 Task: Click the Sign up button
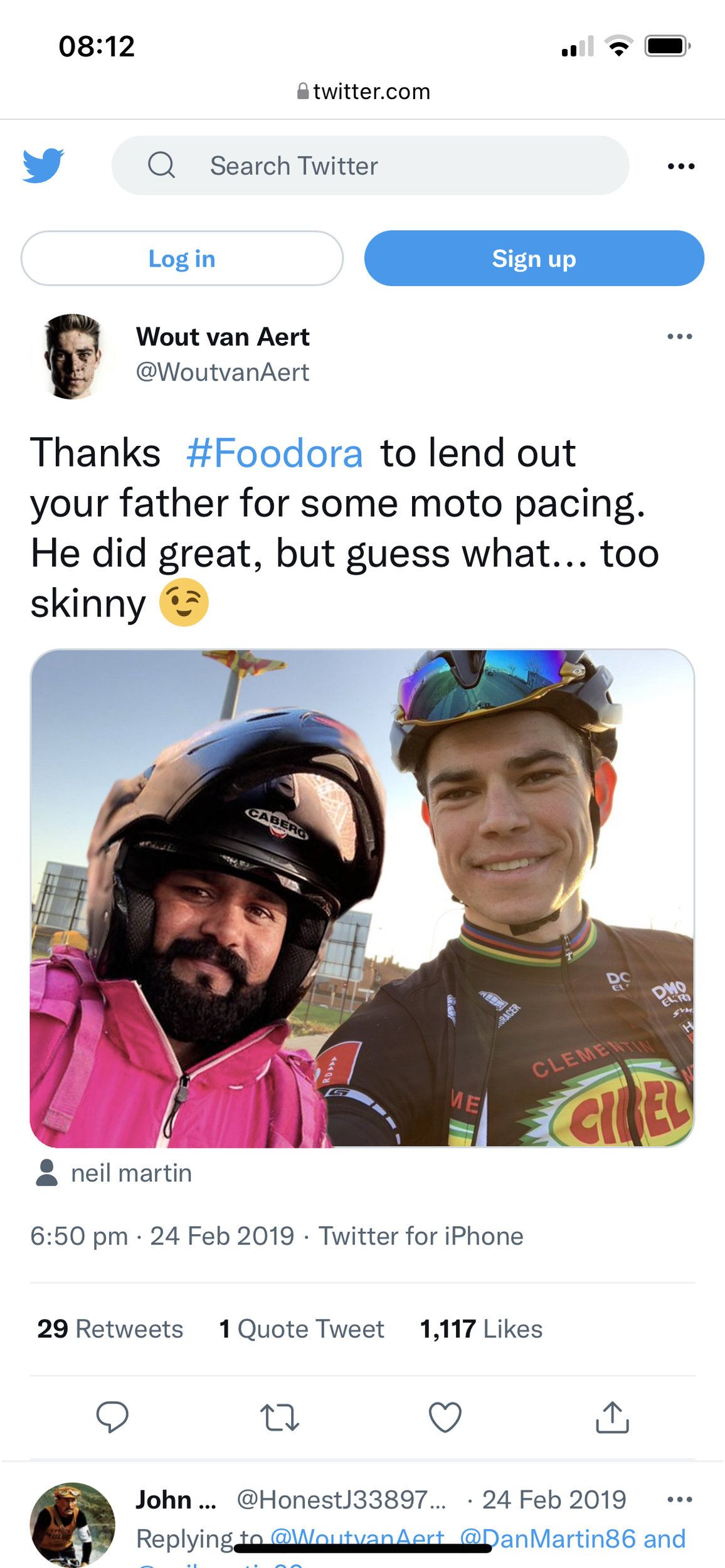tap(534, 258)
